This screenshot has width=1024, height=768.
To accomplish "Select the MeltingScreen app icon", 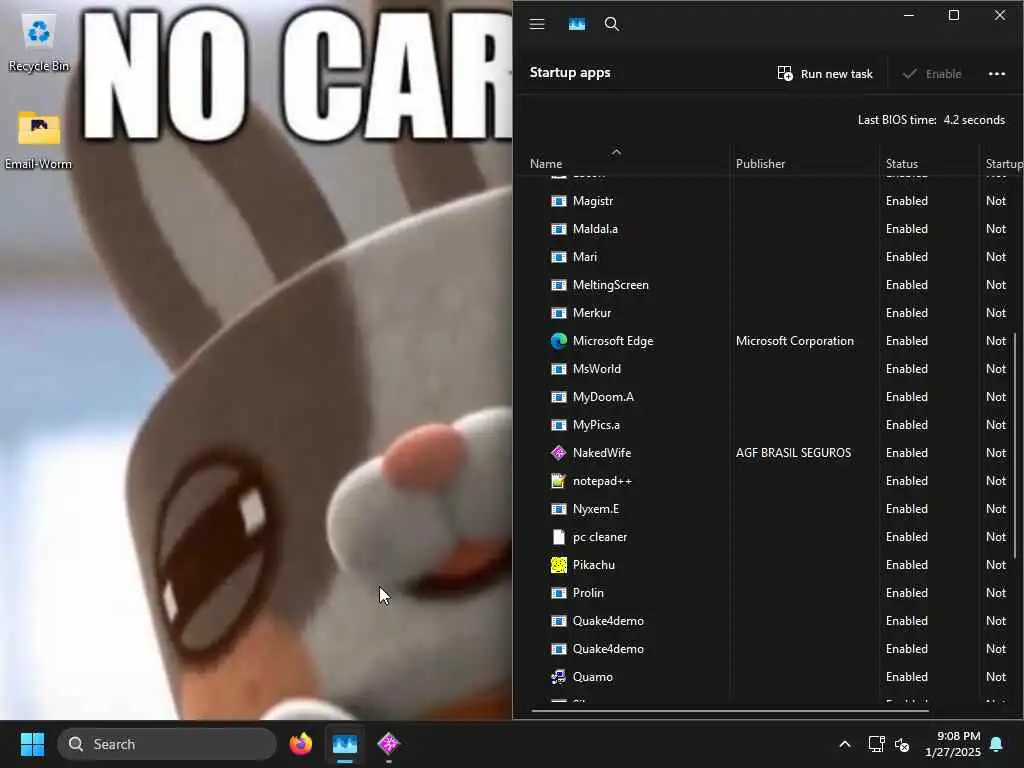I will pyautogui.click(x=558, y=285).
